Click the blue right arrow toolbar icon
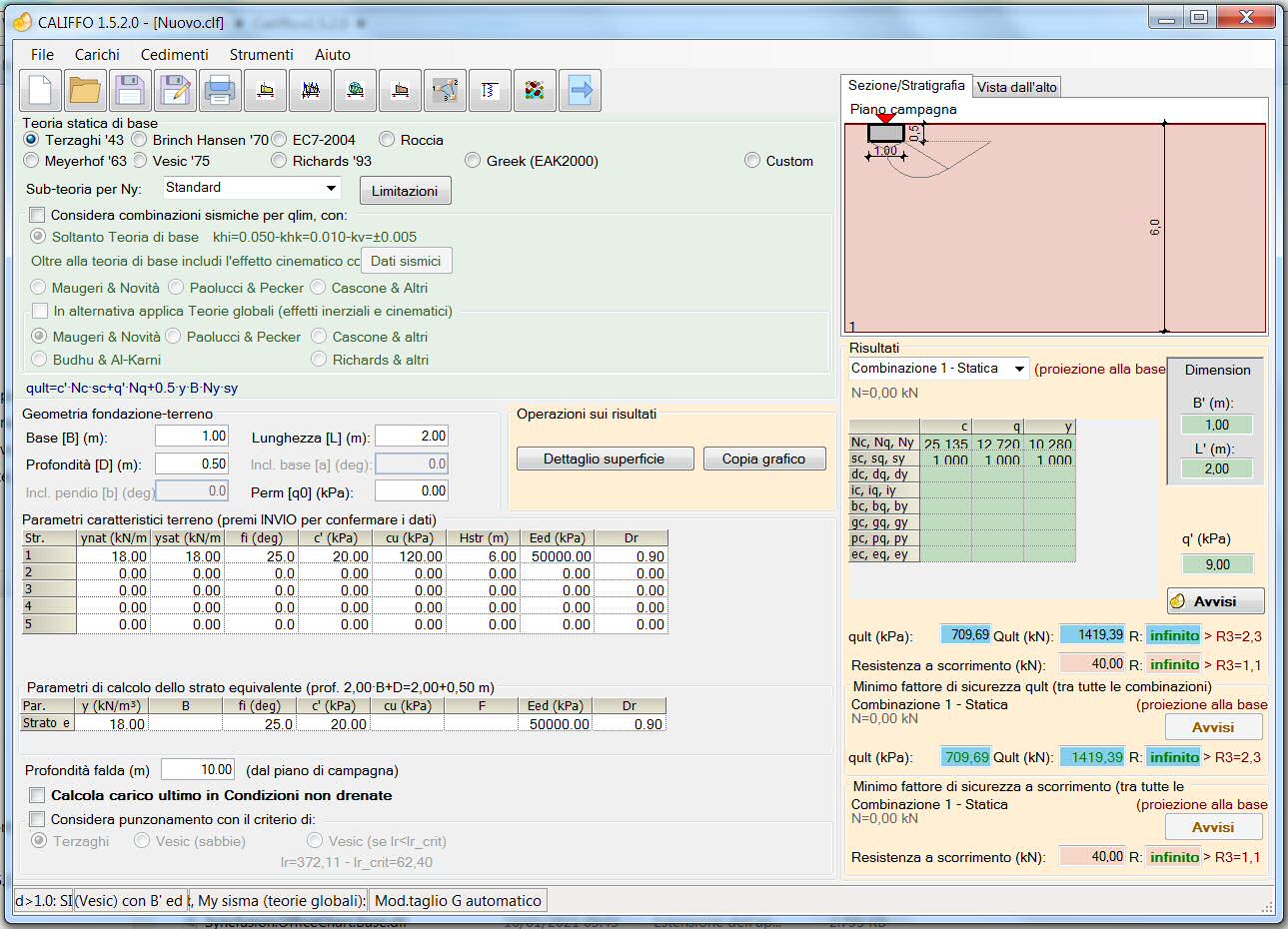 pos(580,90)
